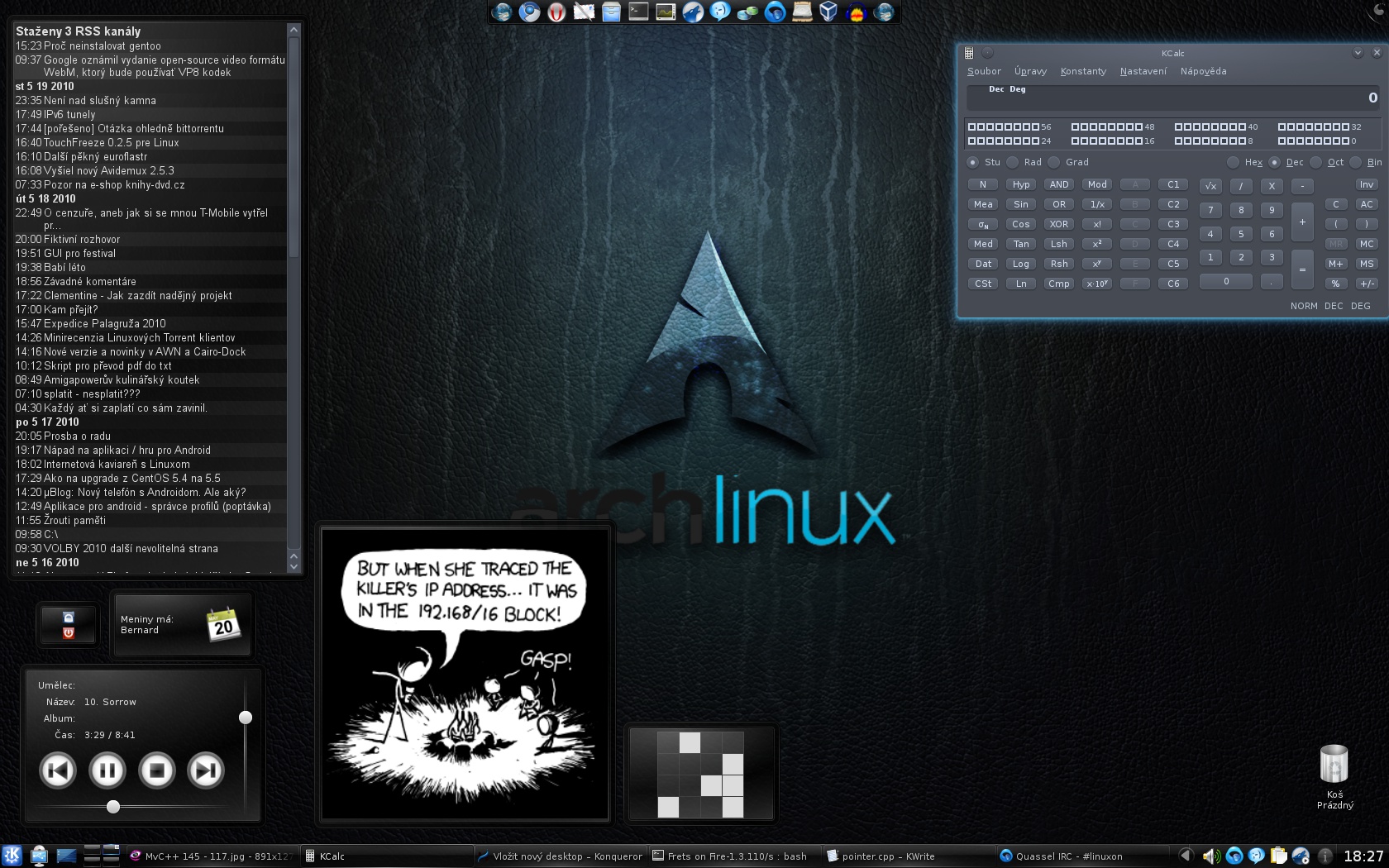
Task: Open the Opera browser from the dock
Action: coord(556,12)
